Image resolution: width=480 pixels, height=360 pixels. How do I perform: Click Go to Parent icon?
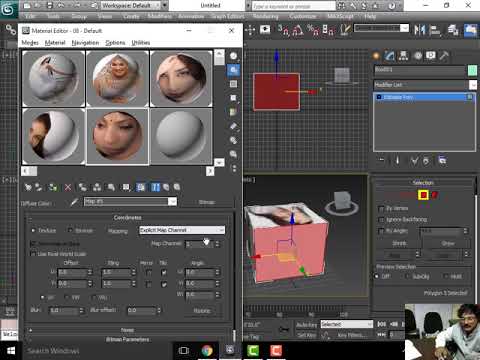(166, 187)
